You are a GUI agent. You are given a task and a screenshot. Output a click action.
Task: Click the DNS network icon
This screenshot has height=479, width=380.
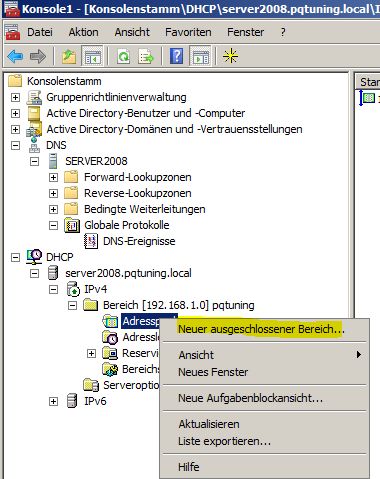(35, 145)
